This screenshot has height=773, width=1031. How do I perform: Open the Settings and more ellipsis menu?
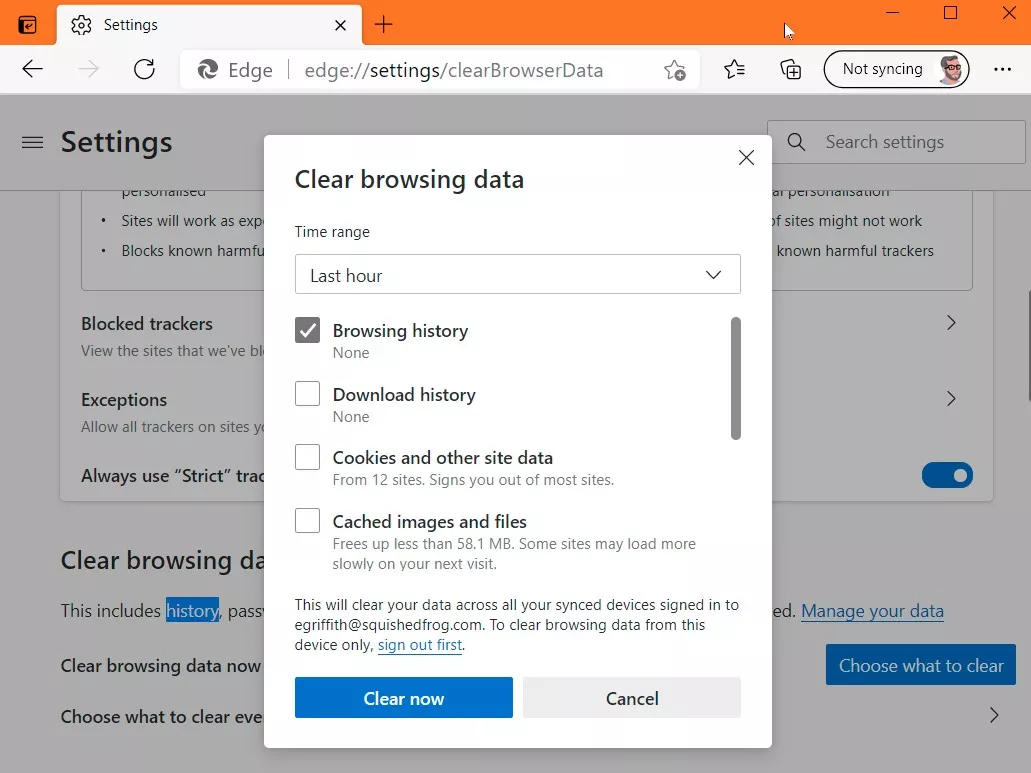coord(1003,69)
